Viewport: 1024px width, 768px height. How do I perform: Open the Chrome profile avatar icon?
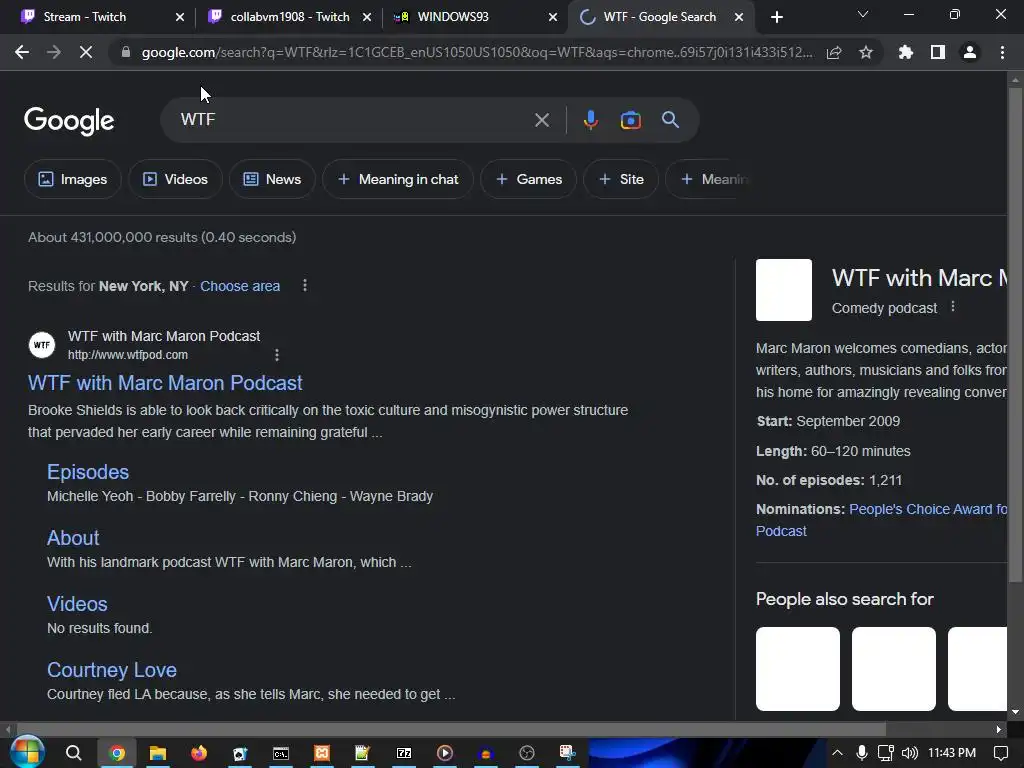[970, 52]
